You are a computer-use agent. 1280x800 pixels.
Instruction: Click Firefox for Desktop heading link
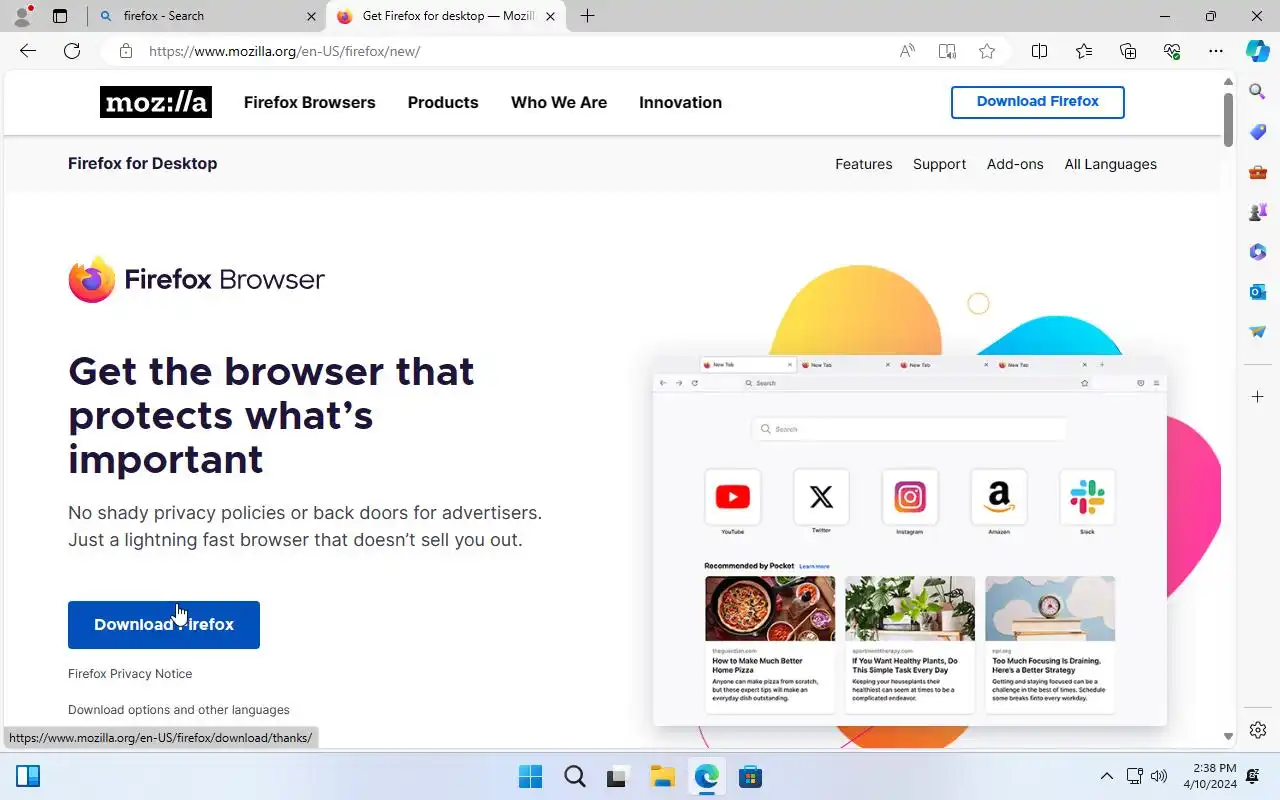143,164
